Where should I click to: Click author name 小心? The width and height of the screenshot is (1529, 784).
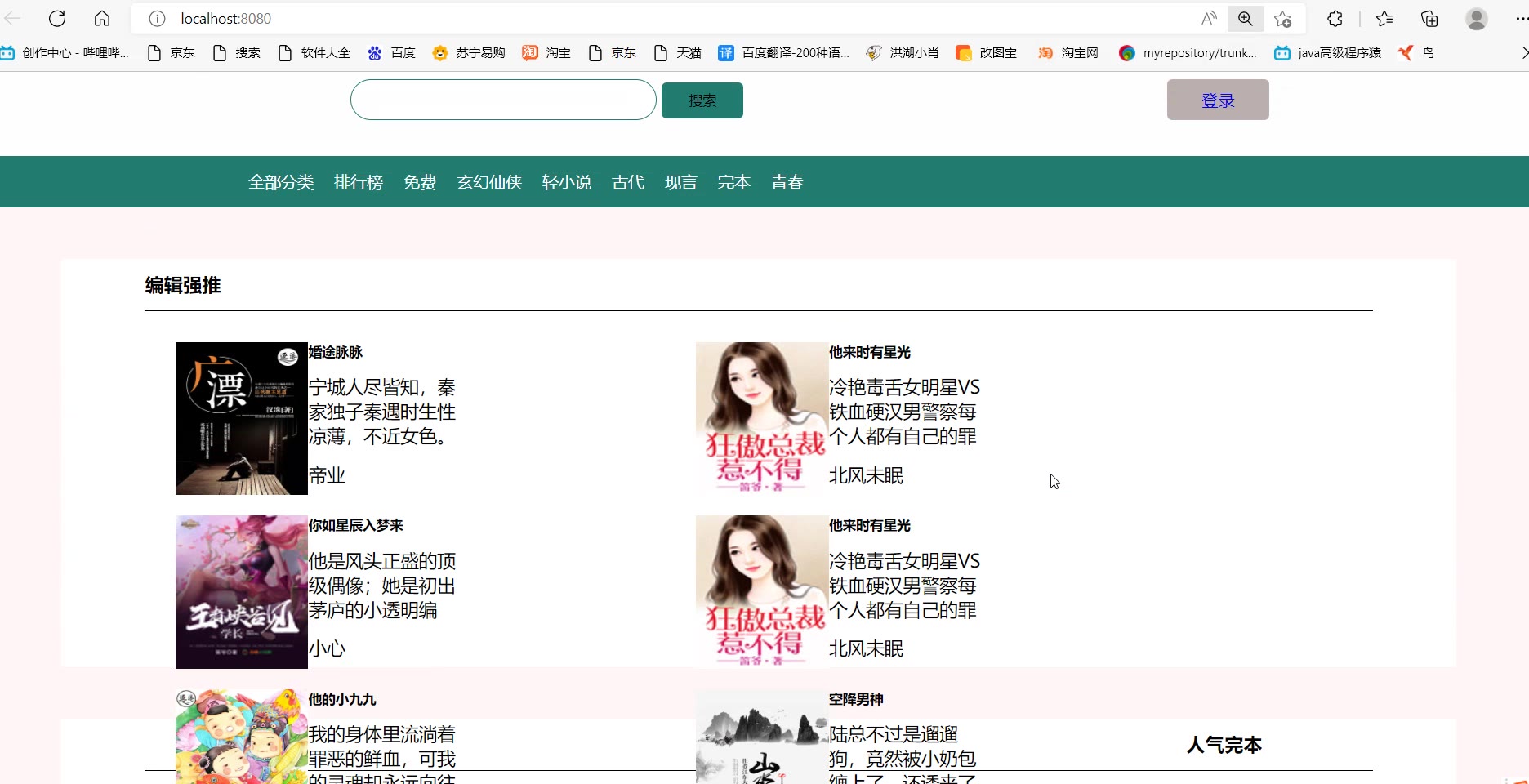click(327, 648)
